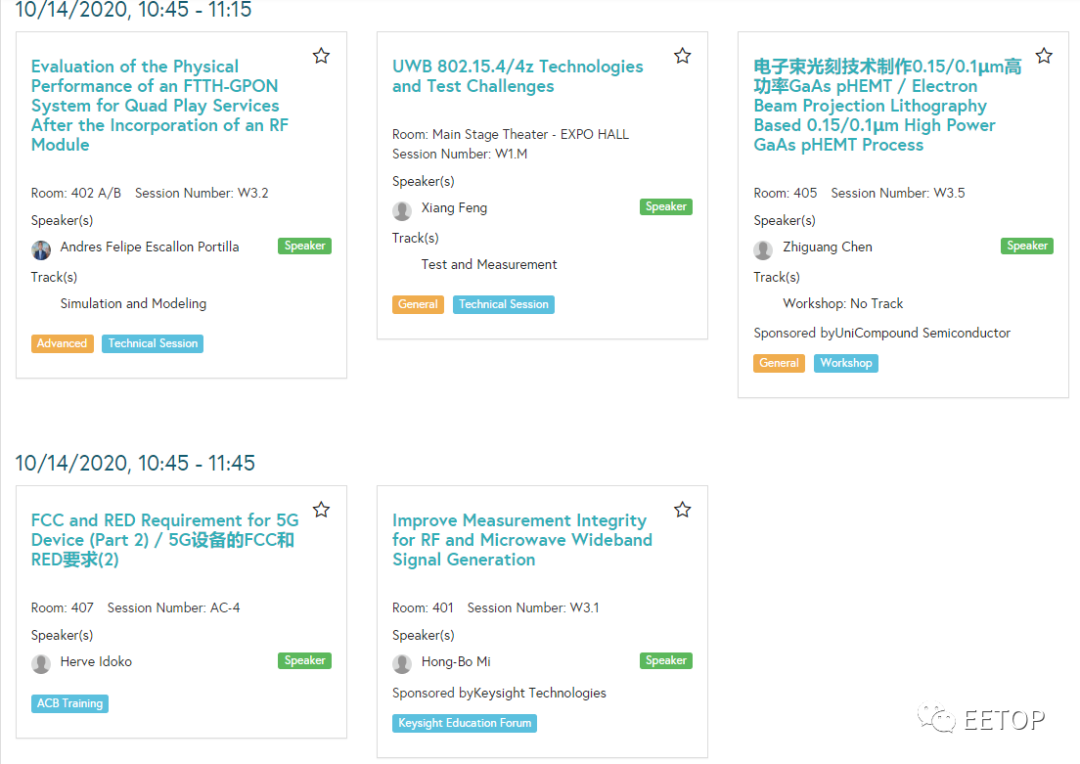This screenshot has width=1080, height=764.
Task: Open Improve Measurement Integrity session title
Action: pyautogui.click(x=521, y=540)
